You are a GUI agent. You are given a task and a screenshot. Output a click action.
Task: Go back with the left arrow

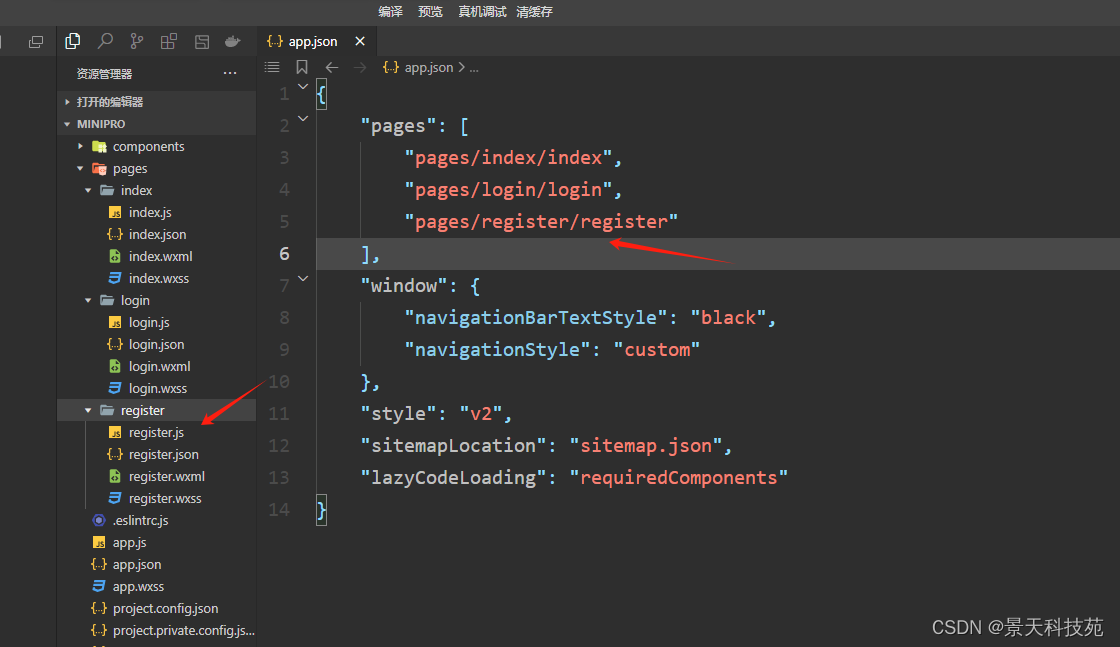(332, 67)
